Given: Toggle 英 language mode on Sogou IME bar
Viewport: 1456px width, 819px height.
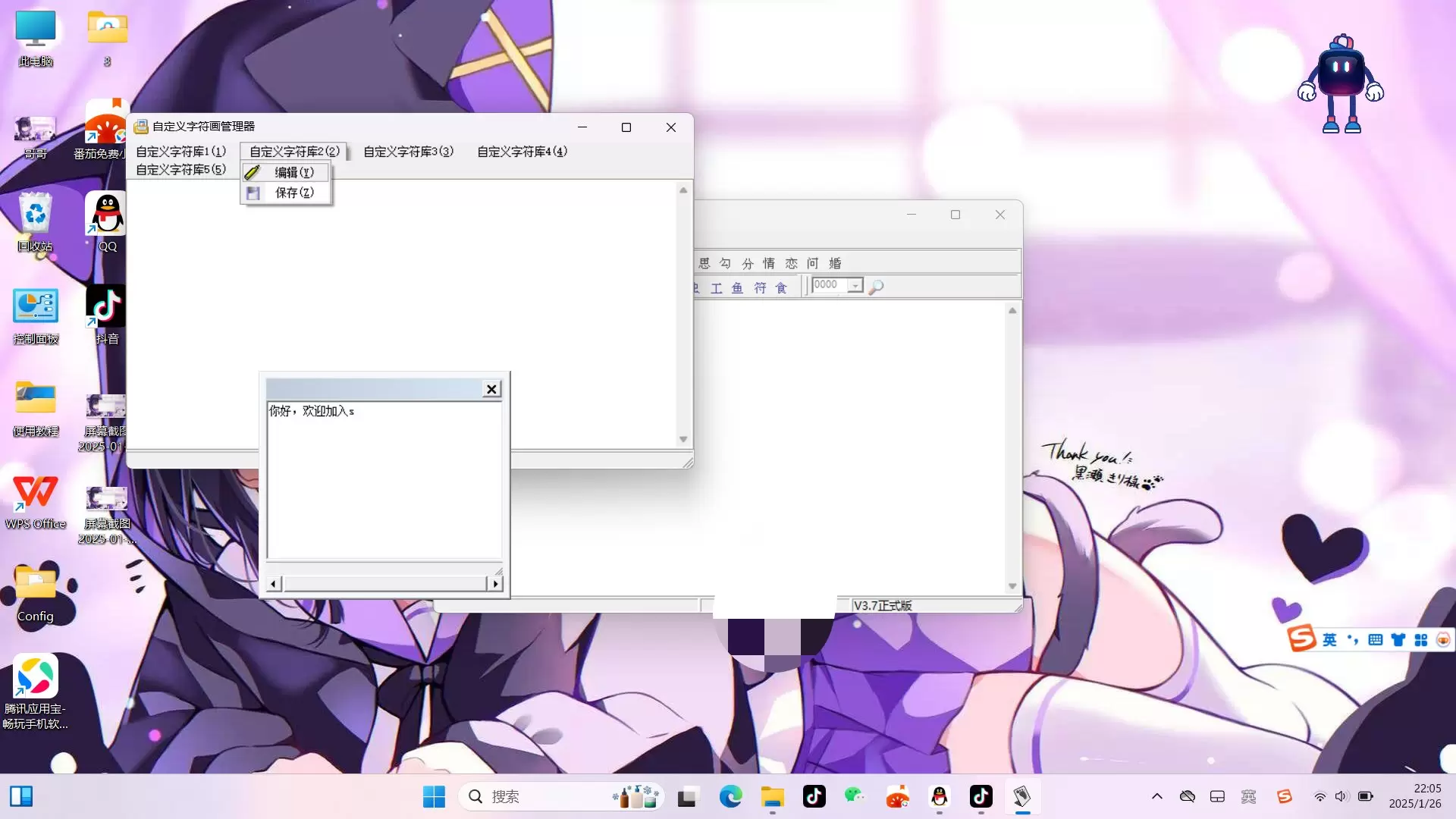Looking at the screenshot, I should tap(1329, 640).
